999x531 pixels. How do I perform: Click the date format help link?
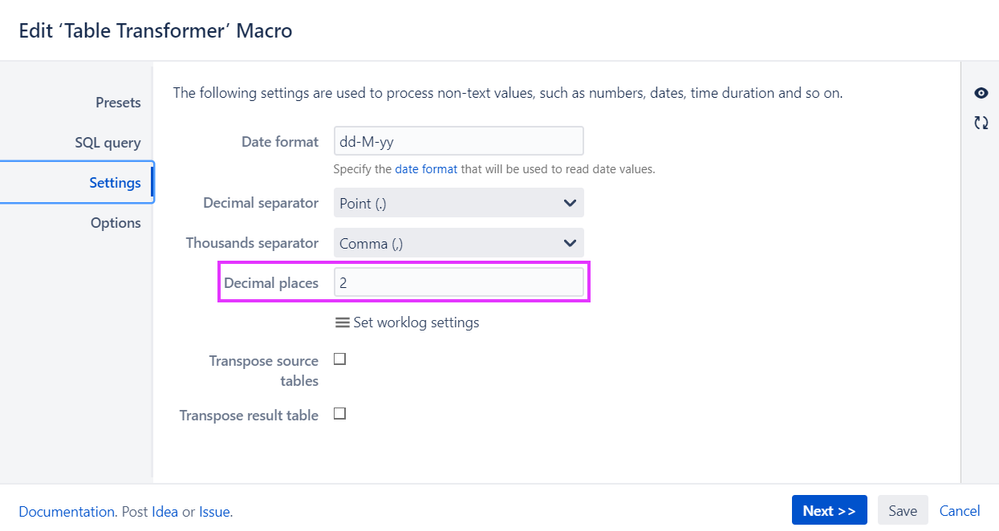point(426,169)
